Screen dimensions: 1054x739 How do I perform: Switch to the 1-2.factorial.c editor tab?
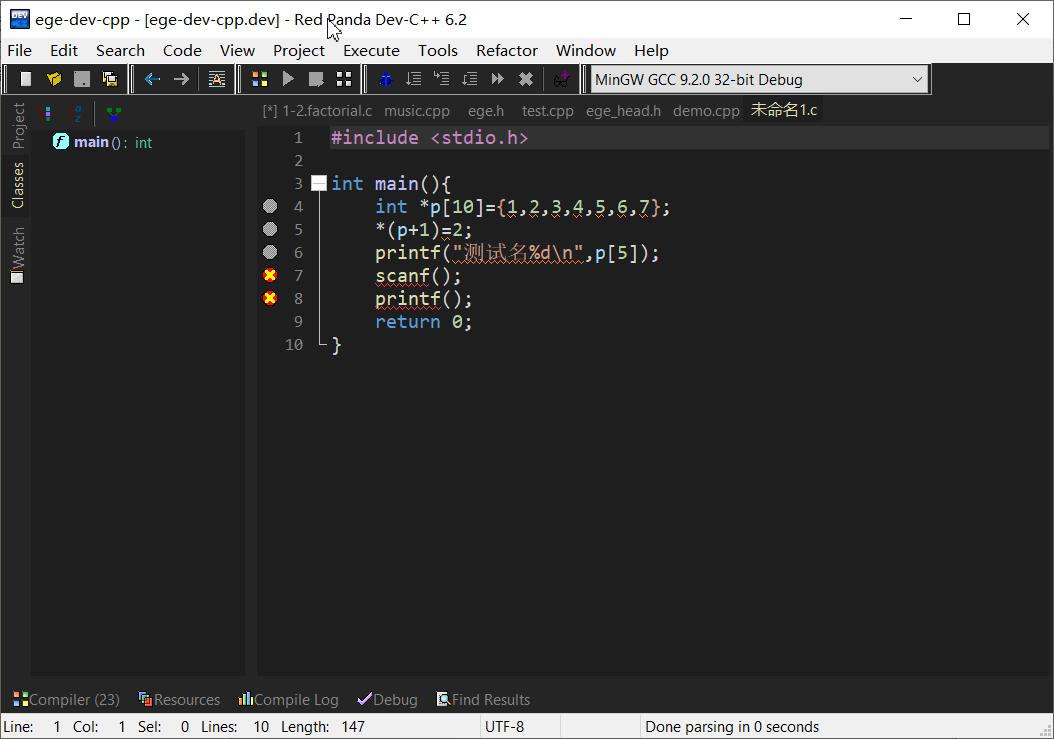click(317, 110)
